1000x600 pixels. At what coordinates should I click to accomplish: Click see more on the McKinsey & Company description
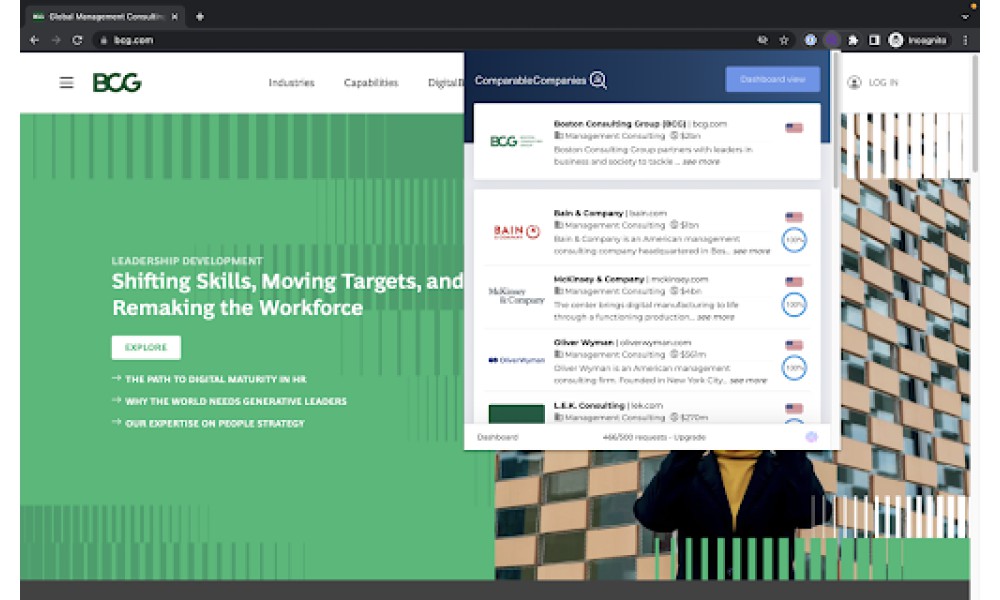click(716, 317)
